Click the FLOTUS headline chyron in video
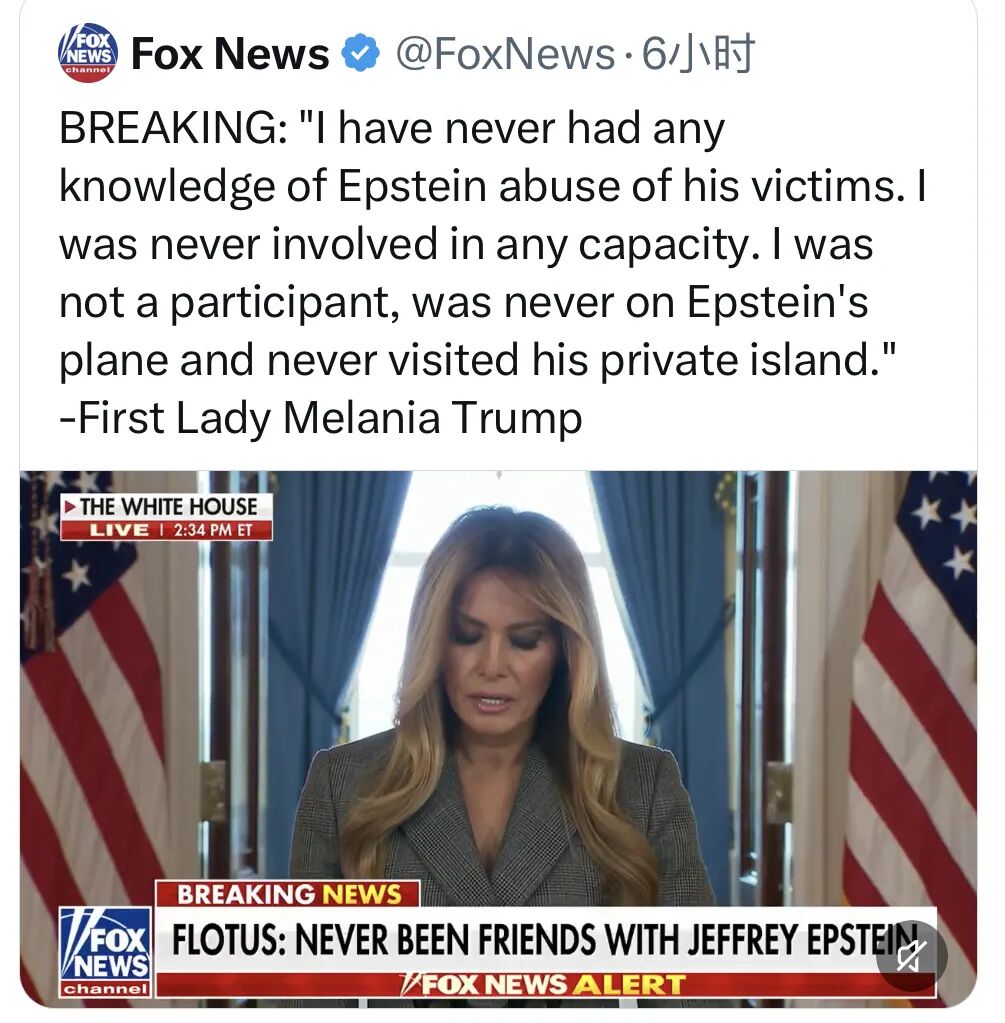This screenshot has height=1023, width=1005. click(546, 940)
